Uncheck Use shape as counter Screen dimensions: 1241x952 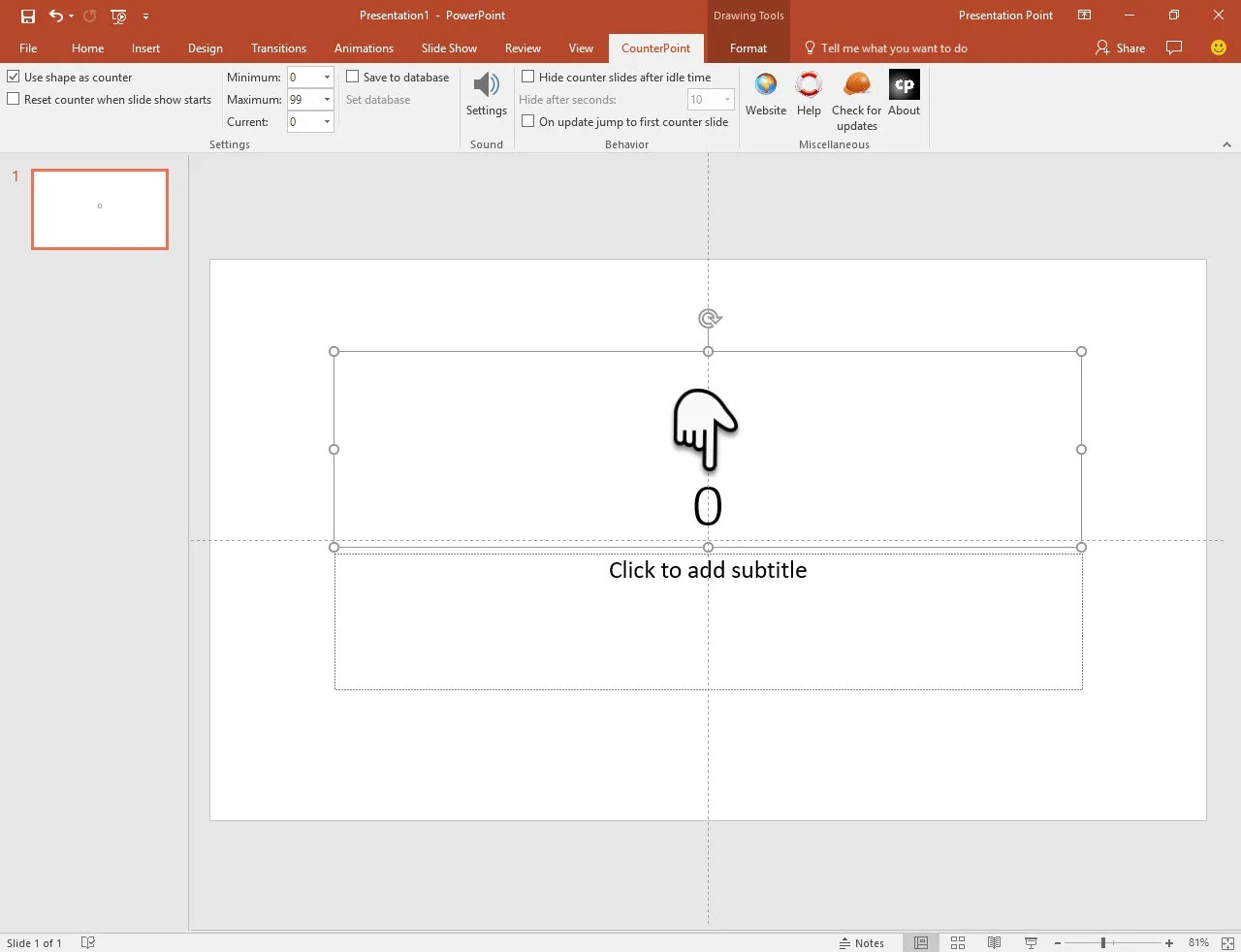[x=14, y=77]
